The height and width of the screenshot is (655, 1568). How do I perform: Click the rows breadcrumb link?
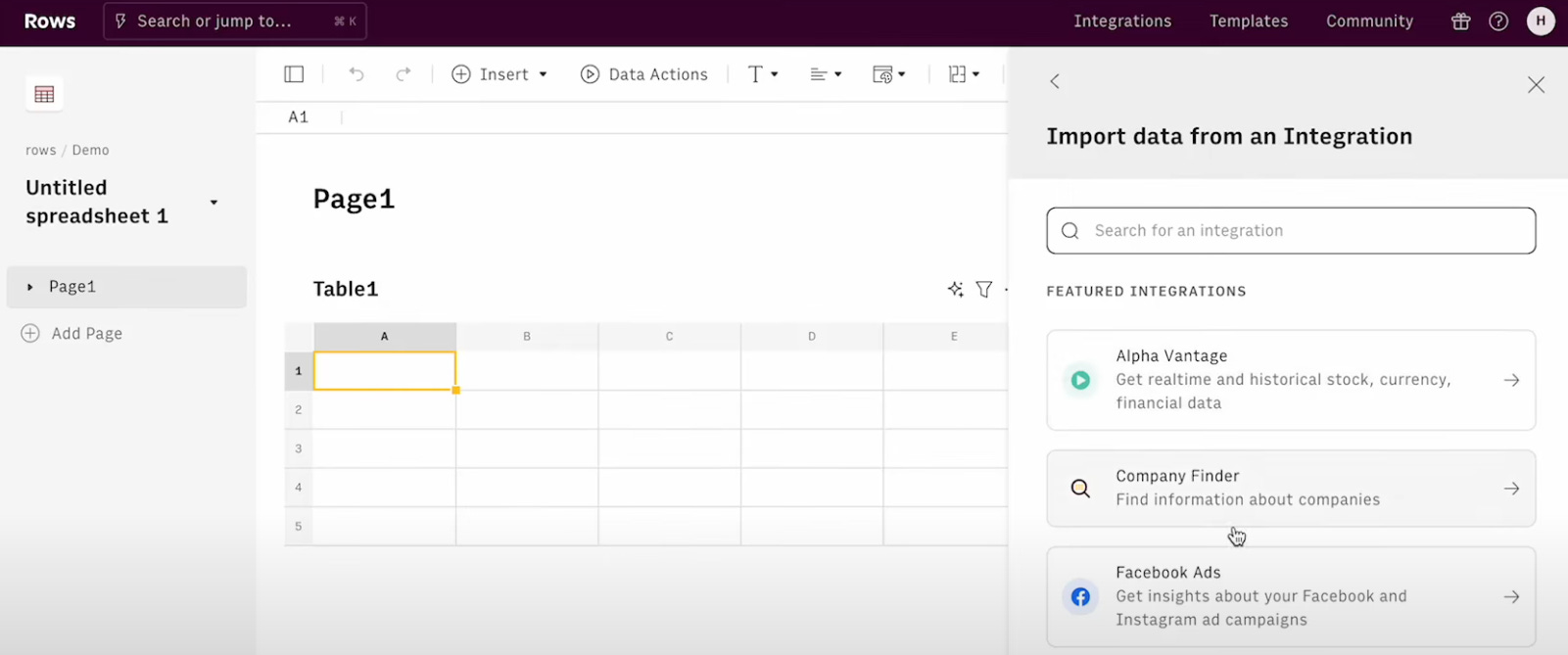point(41,150)
